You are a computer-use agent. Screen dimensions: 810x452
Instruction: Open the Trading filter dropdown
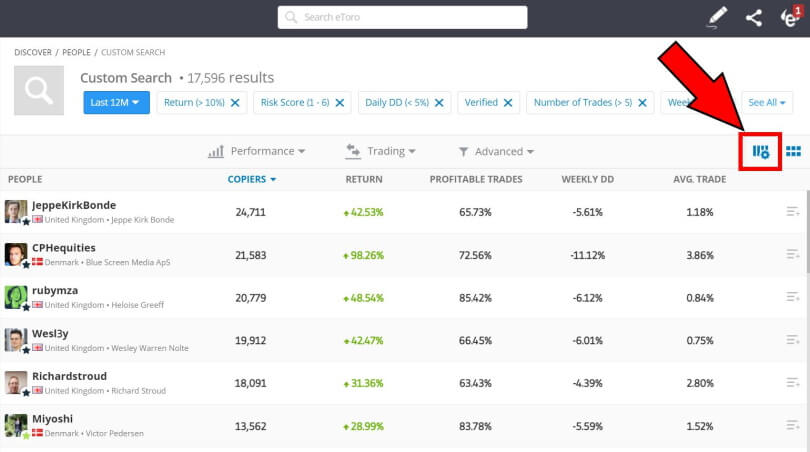coord(380,151)
